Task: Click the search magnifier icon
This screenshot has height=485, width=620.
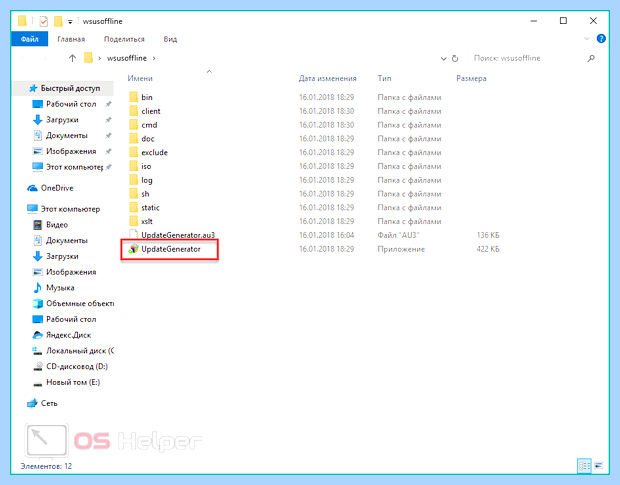Action: point(591,59)
